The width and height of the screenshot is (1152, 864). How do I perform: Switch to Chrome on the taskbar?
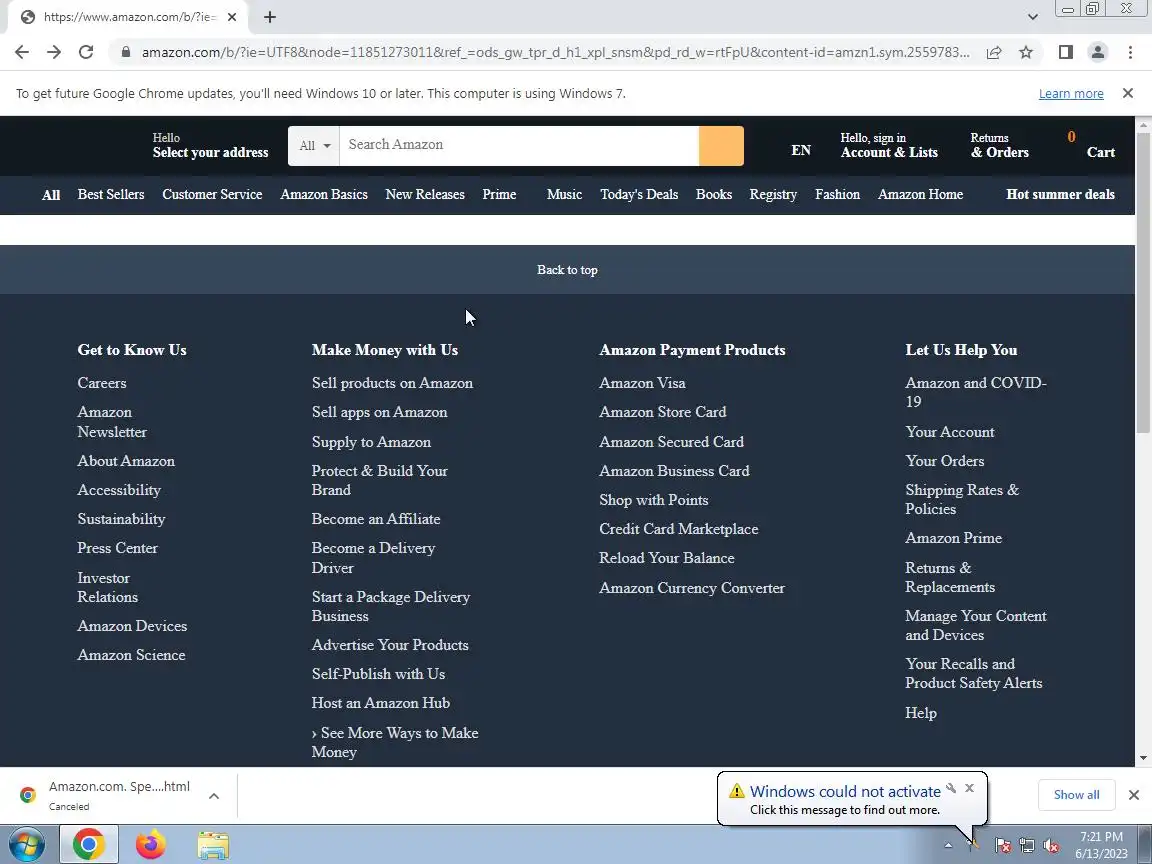tap(88, 844)
